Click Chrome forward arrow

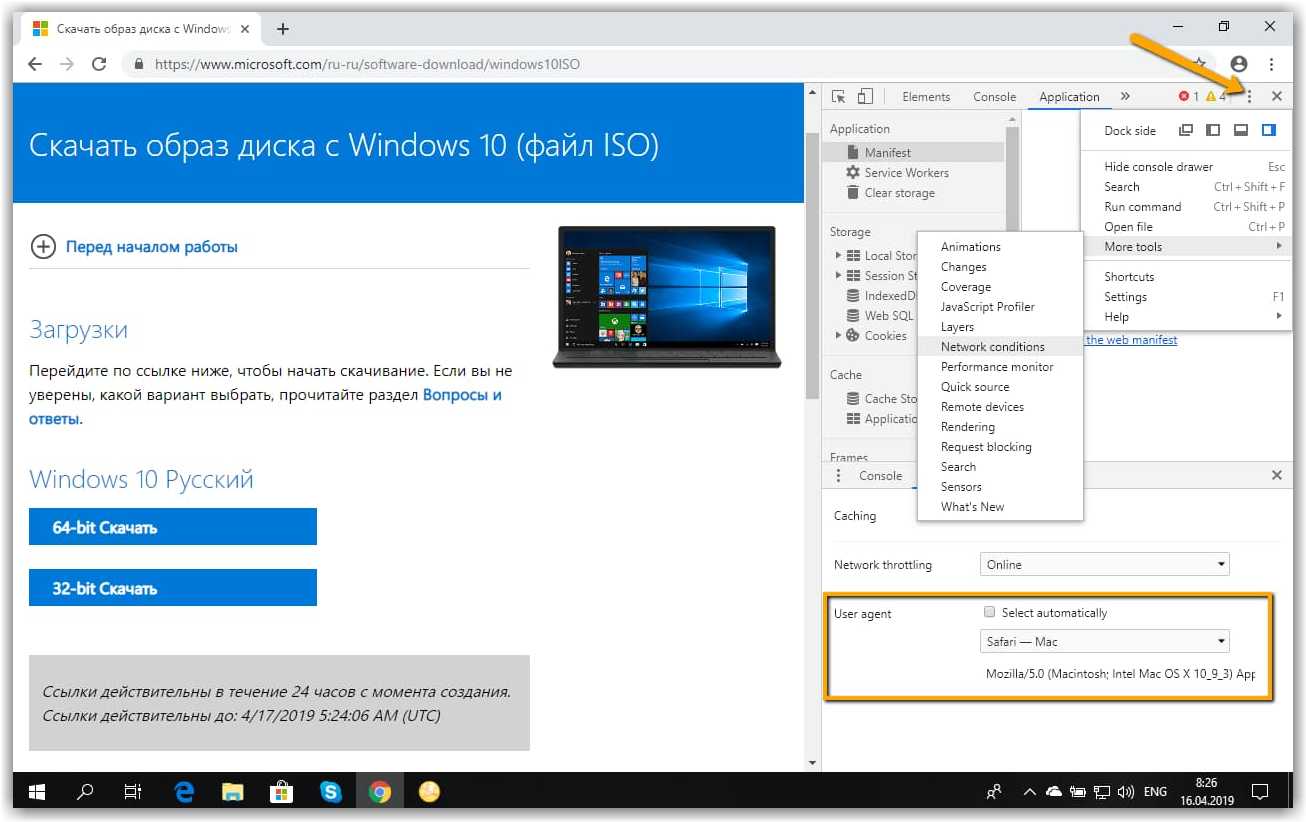pos(67,64)
